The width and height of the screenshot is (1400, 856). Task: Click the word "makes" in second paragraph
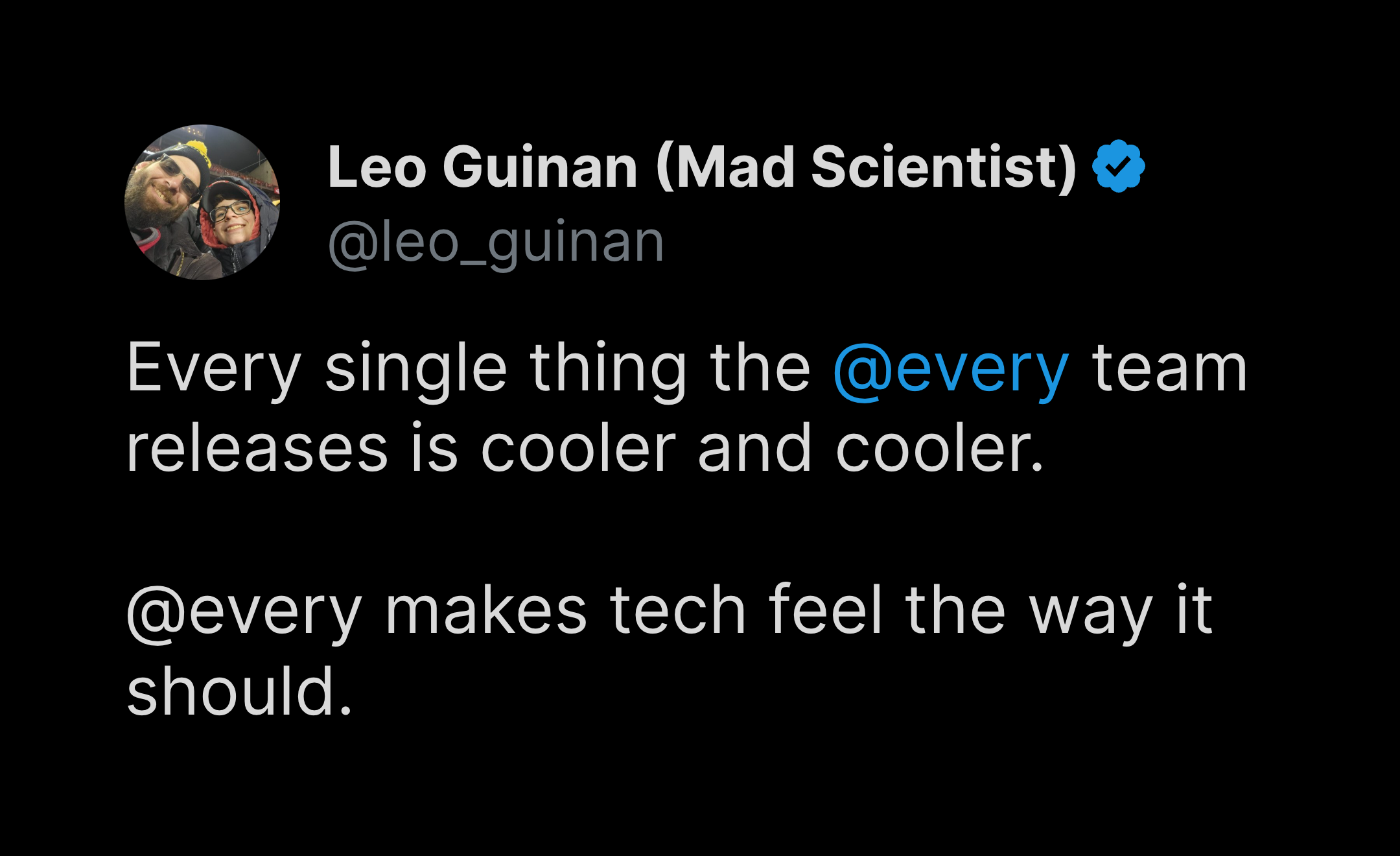[x=486, y=612]
